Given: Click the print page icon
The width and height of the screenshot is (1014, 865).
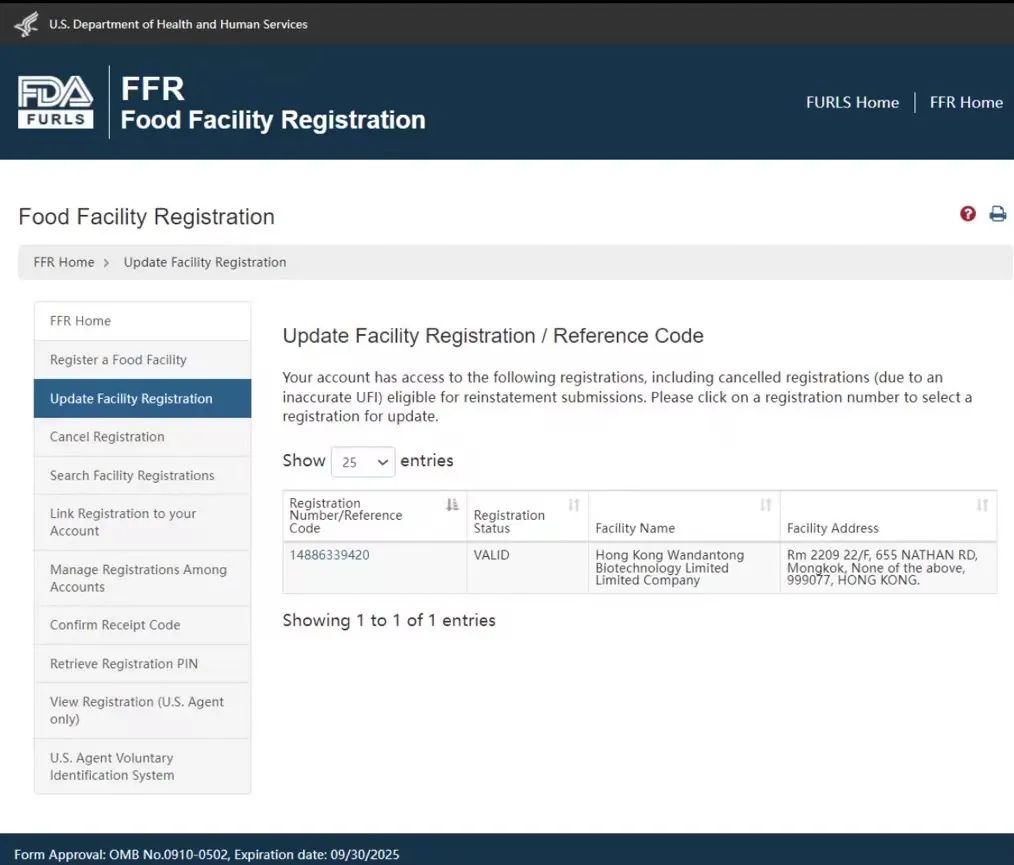Looking at the screenshot, I should (x=998, y=214).
